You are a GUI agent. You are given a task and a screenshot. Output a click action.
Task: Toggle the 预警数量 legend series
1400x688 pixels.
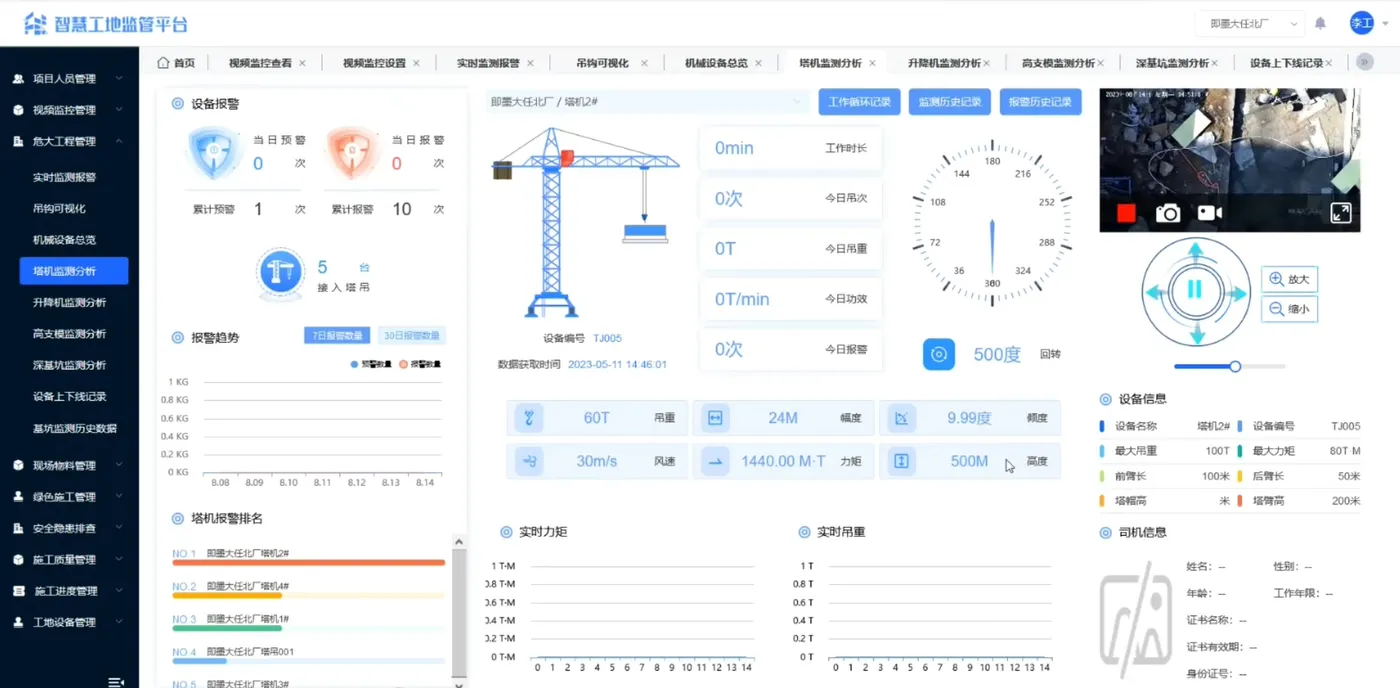tap(372, 365)
